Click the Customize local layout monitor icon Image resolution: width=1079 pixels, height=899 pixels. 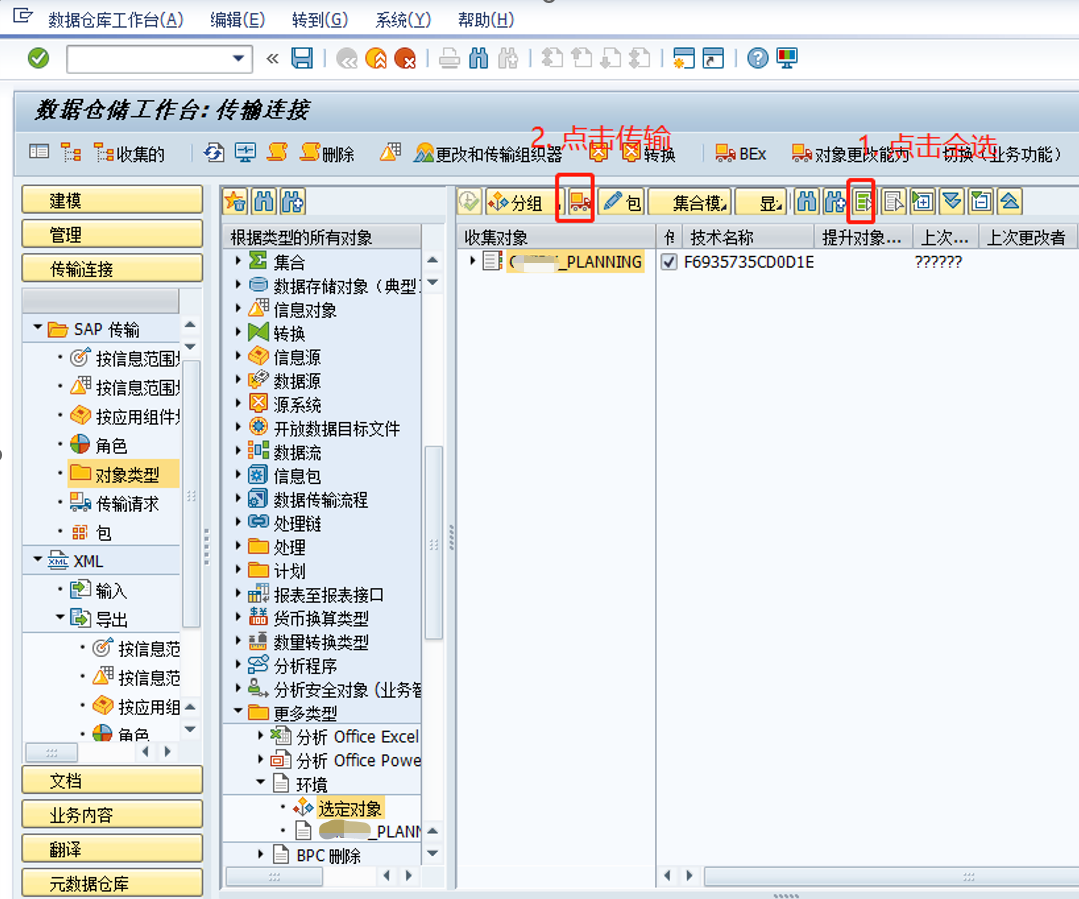(787, 59)
